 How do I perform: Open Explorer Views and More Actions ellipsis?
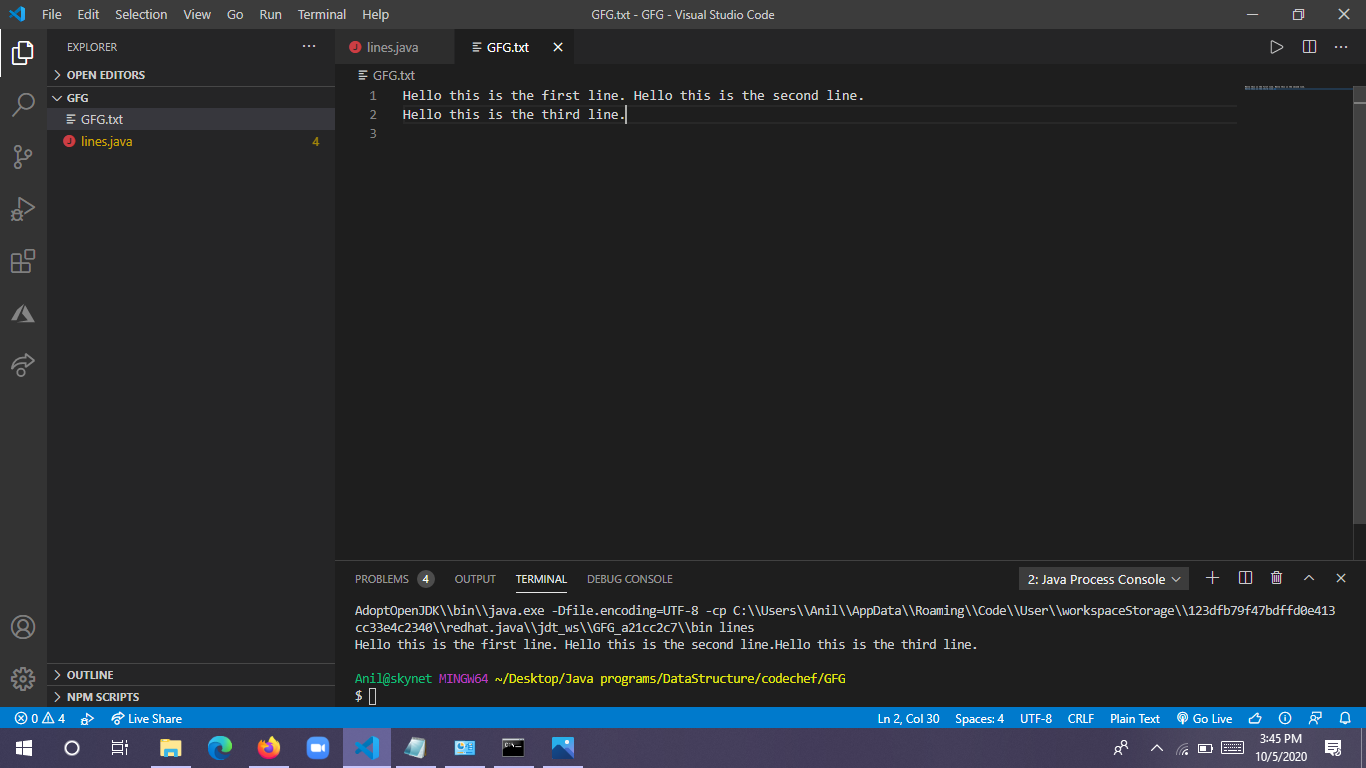point(309,46)
